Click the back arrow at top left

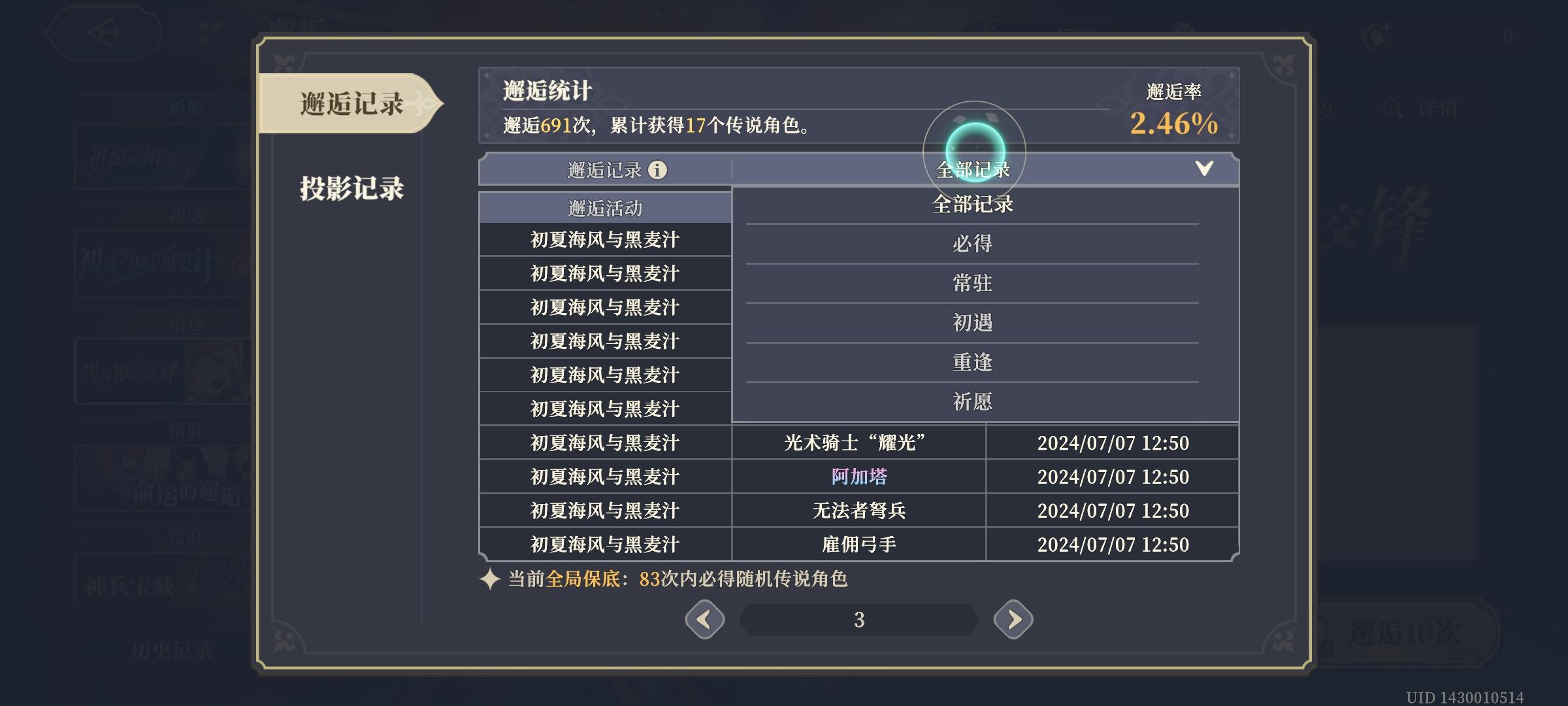105,33
